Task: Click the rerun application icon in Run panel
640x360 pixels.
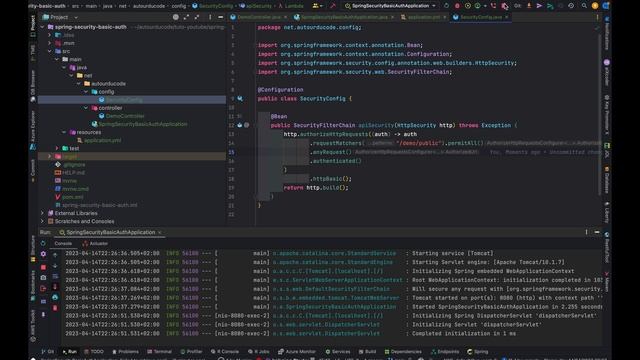Action: click(x=43, y=243)
